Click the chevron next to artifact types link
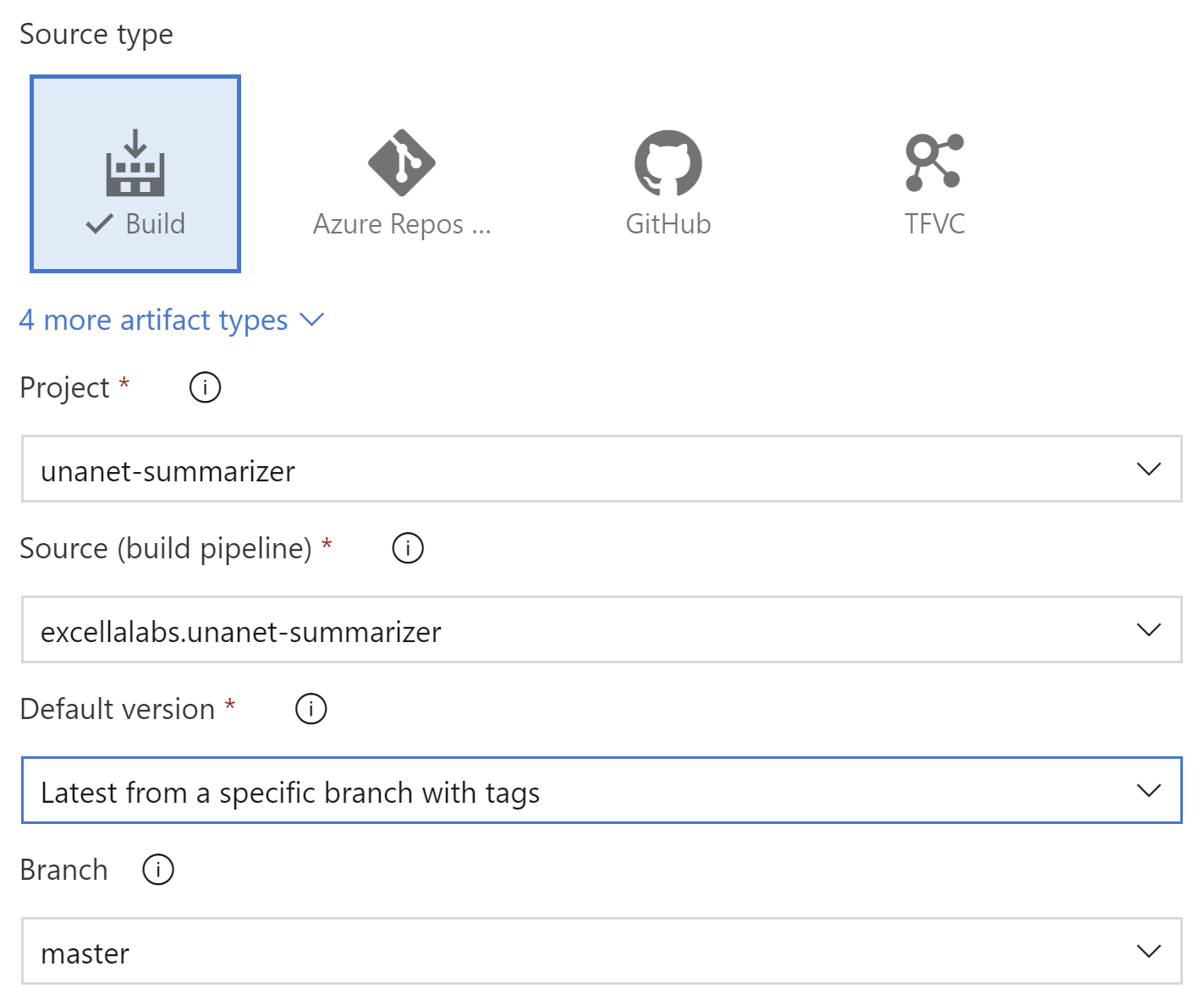This screenshot has height=994, width=1204. [312, 320]
